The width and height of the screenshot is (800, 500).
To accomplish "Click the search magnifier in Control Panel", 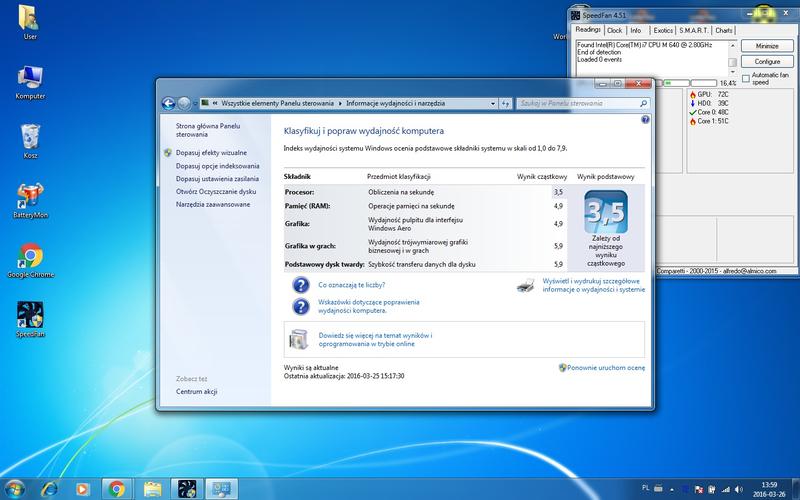I will (x=643, y=104).
